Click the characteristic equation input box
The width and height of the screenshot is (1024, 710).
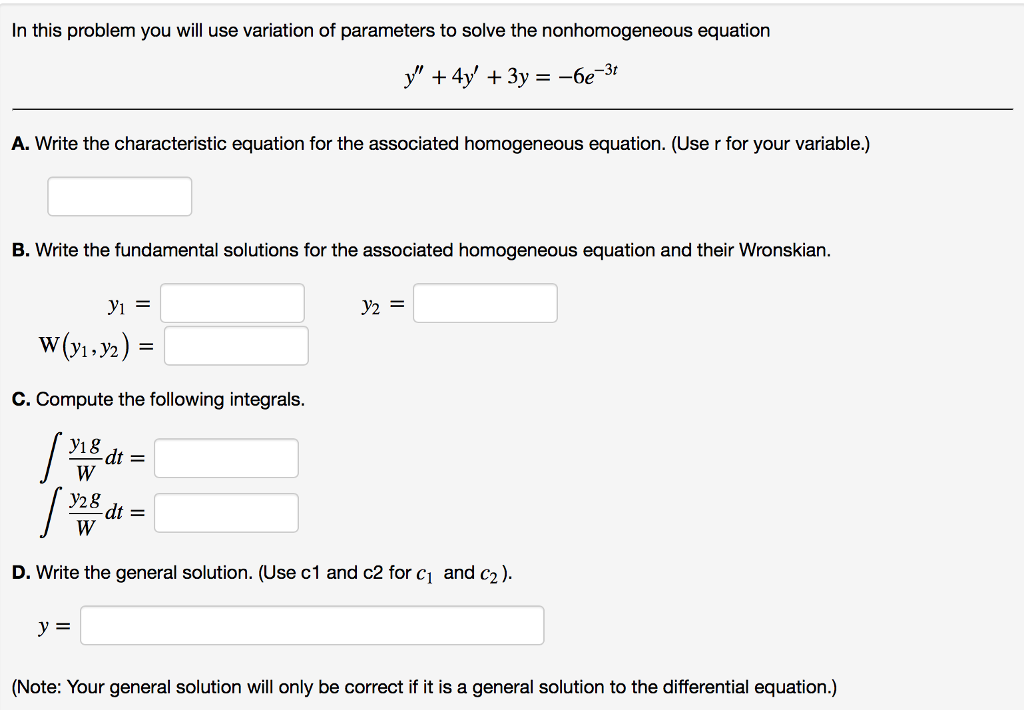pyautogui.click(x=119, y=196)
